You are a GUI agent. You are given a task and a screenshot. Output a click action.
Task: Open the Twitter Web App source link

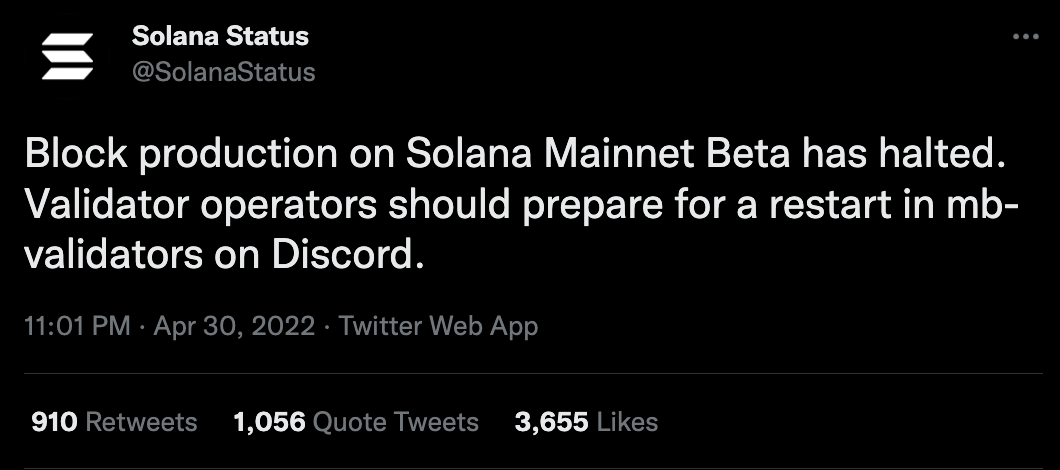click(439, 327)
